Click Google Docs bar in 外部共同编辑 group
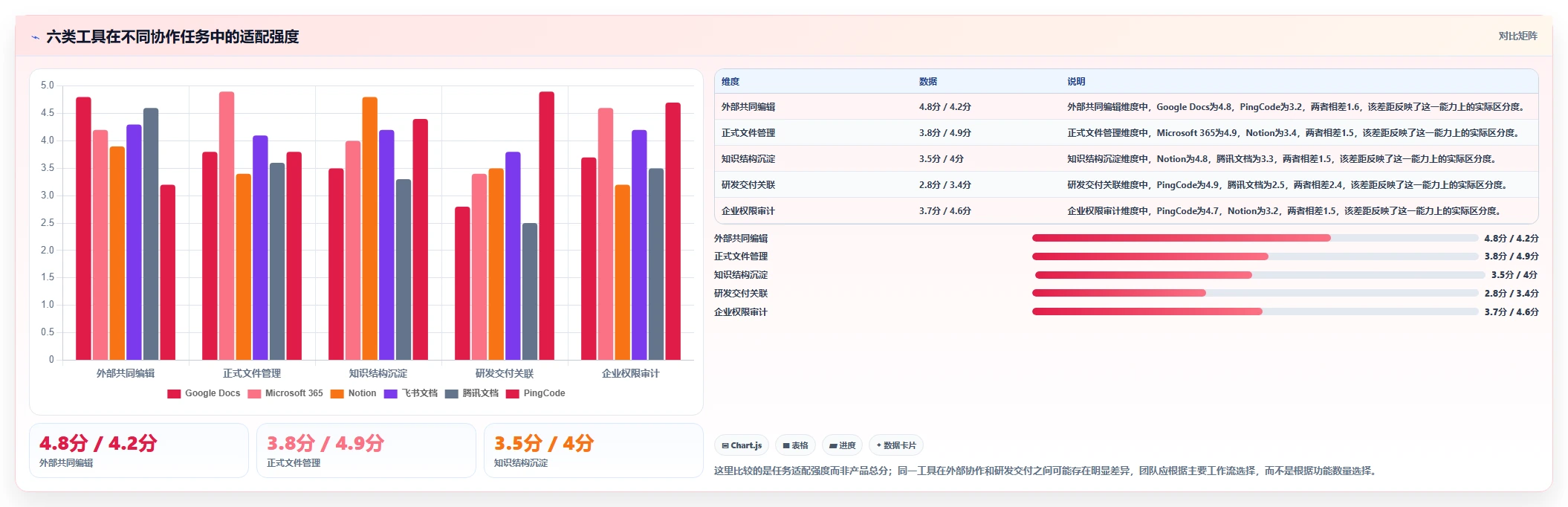Image resolution: width=1568 pixels, height=507 pixels. coord(83,229)
